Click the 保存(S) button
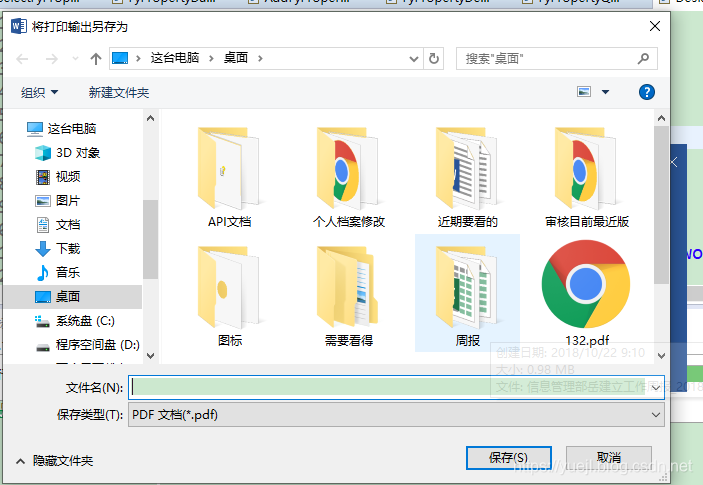This screenshot has height=485, width=703. (x=508, y=458)
